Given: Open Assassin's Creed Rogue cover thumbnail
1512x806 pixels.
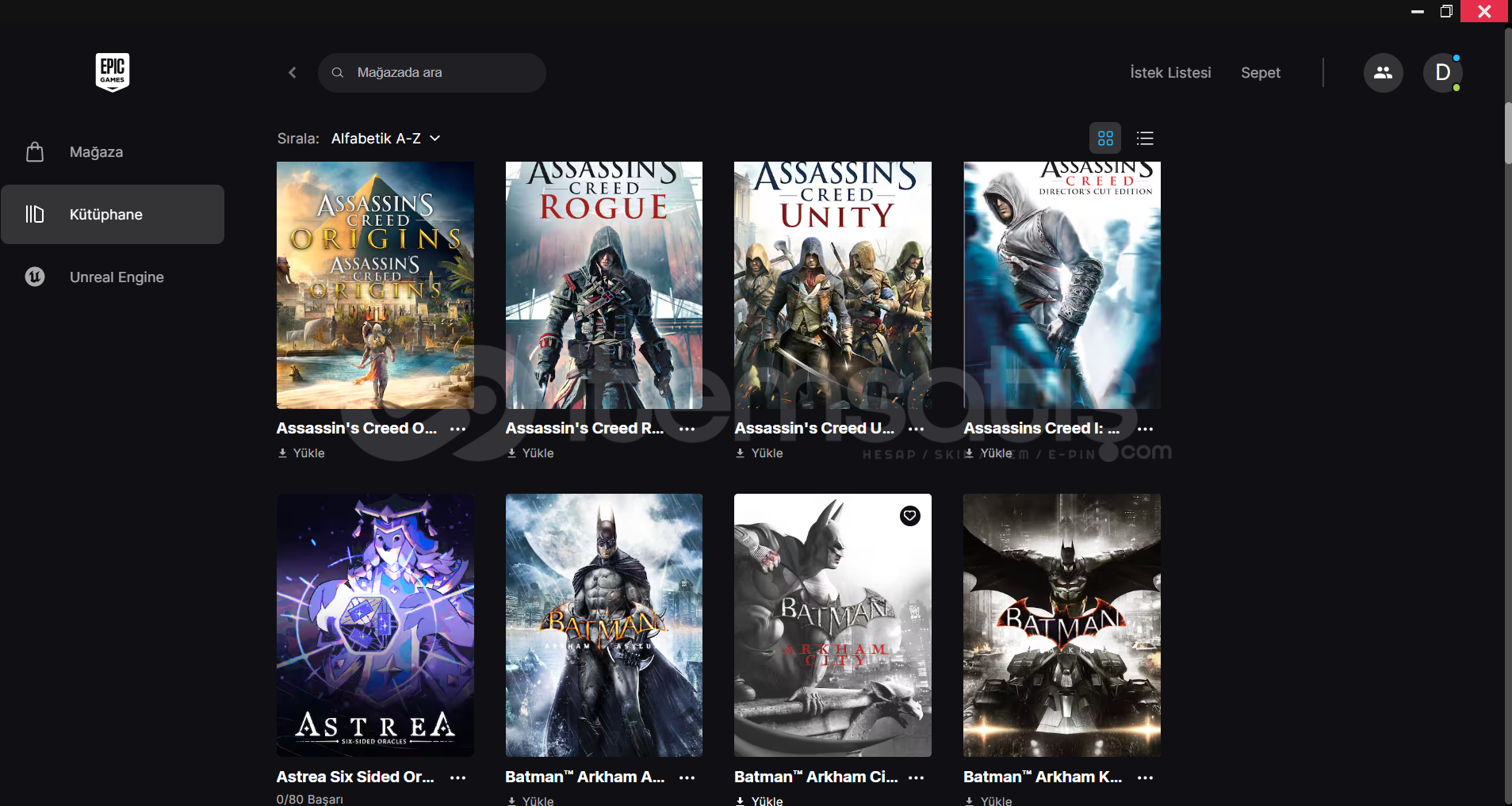Looking at the screenshot, I should click(x=604, y=285).
